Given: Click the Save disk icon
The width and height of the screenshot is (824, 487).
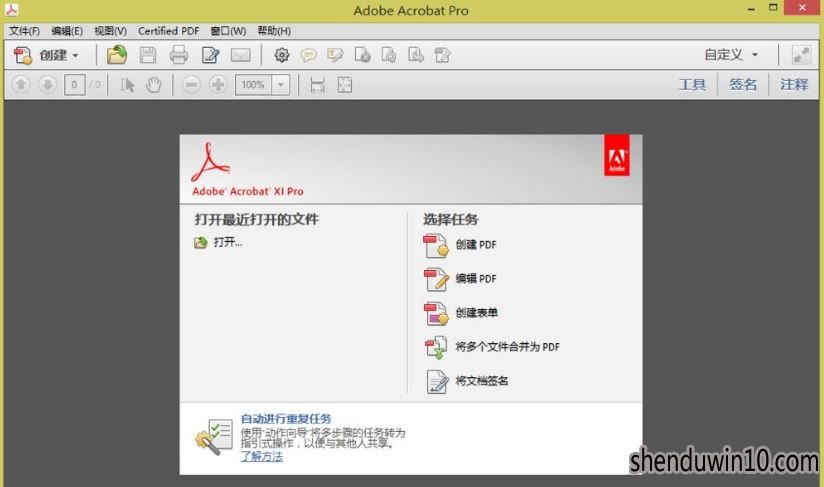Looking at the screenshot, I should (x=148, y=55).
